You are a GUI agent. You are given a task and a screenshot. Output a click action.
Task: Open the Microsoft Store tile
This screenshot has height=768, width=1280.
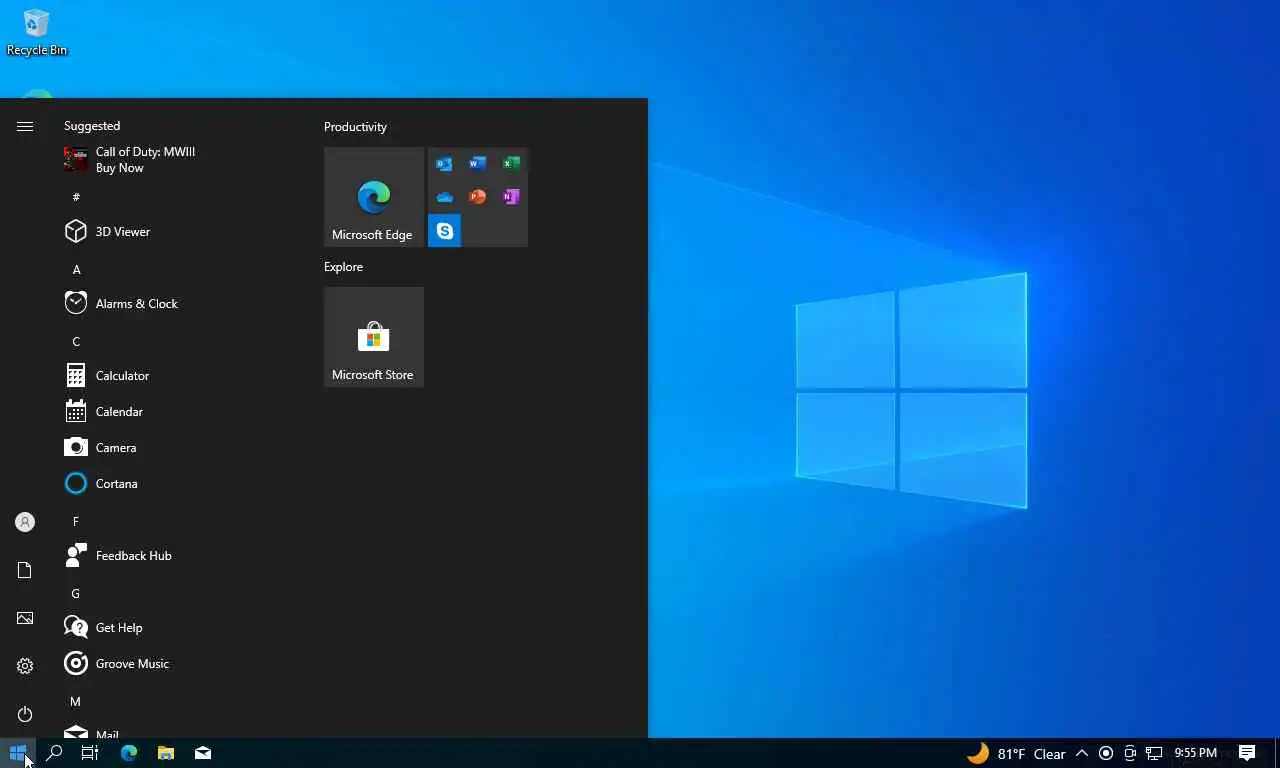374,337
